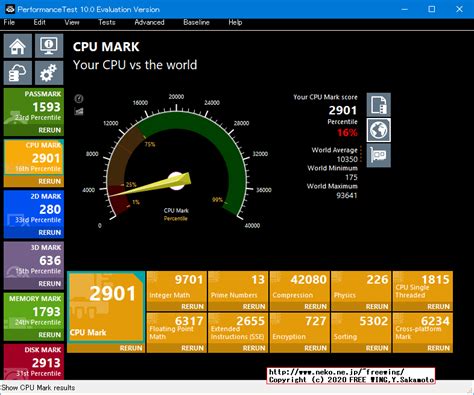Rerun the Encryption test

[x=315, y=348]
